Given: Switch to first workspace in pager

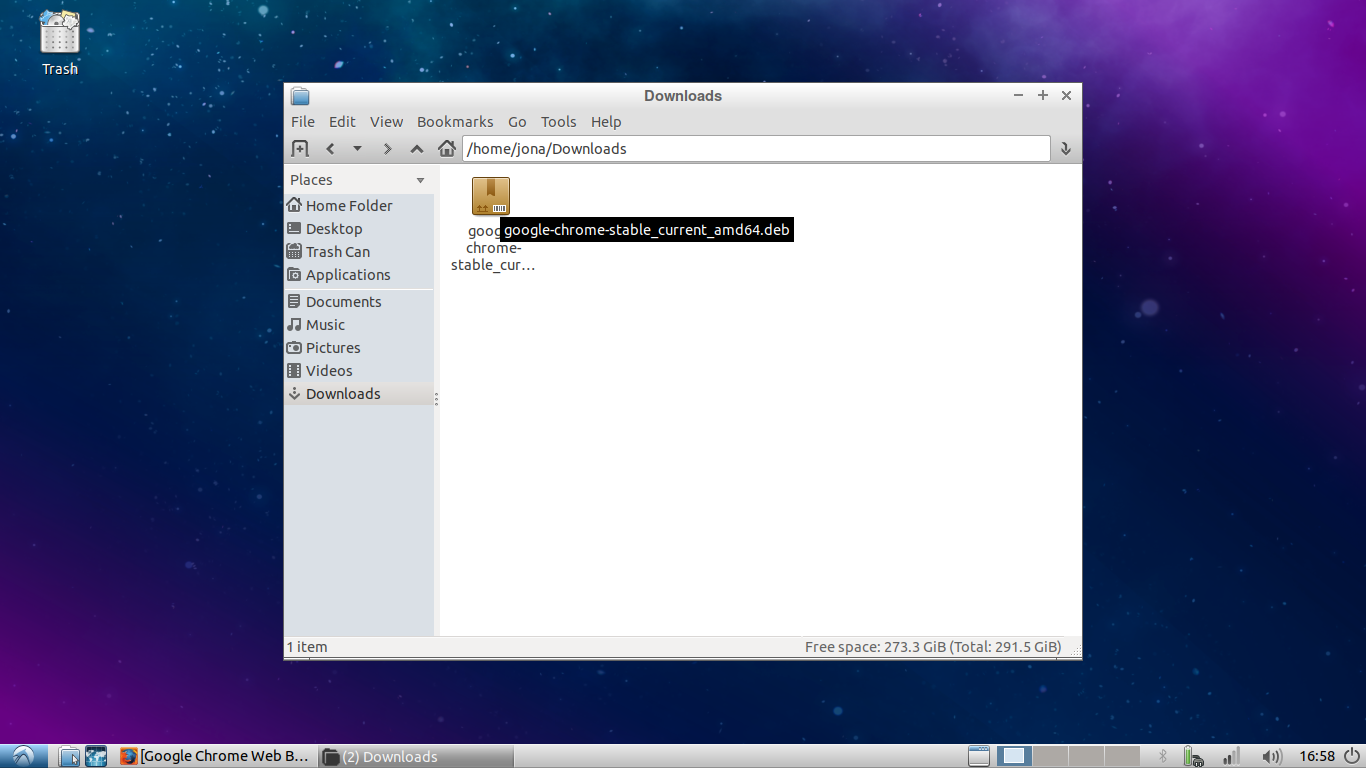Looking at the screenshot, I should coord(1014,756).
